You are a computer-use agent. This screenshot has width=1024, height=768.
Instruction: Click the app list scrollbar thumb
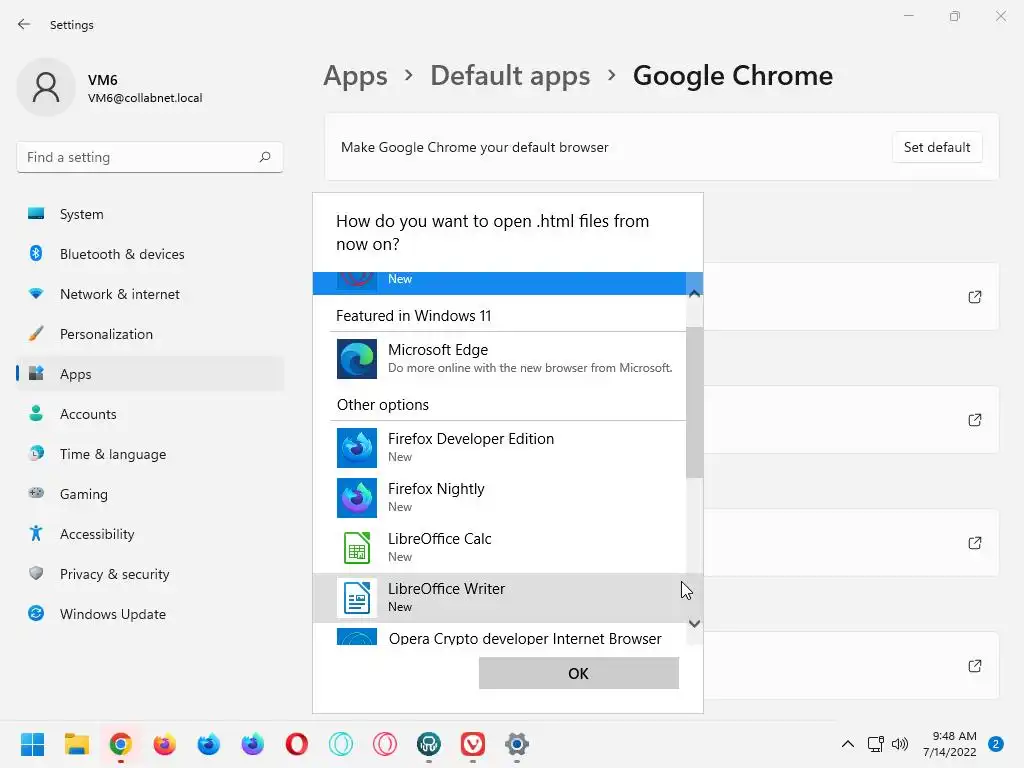694,402
